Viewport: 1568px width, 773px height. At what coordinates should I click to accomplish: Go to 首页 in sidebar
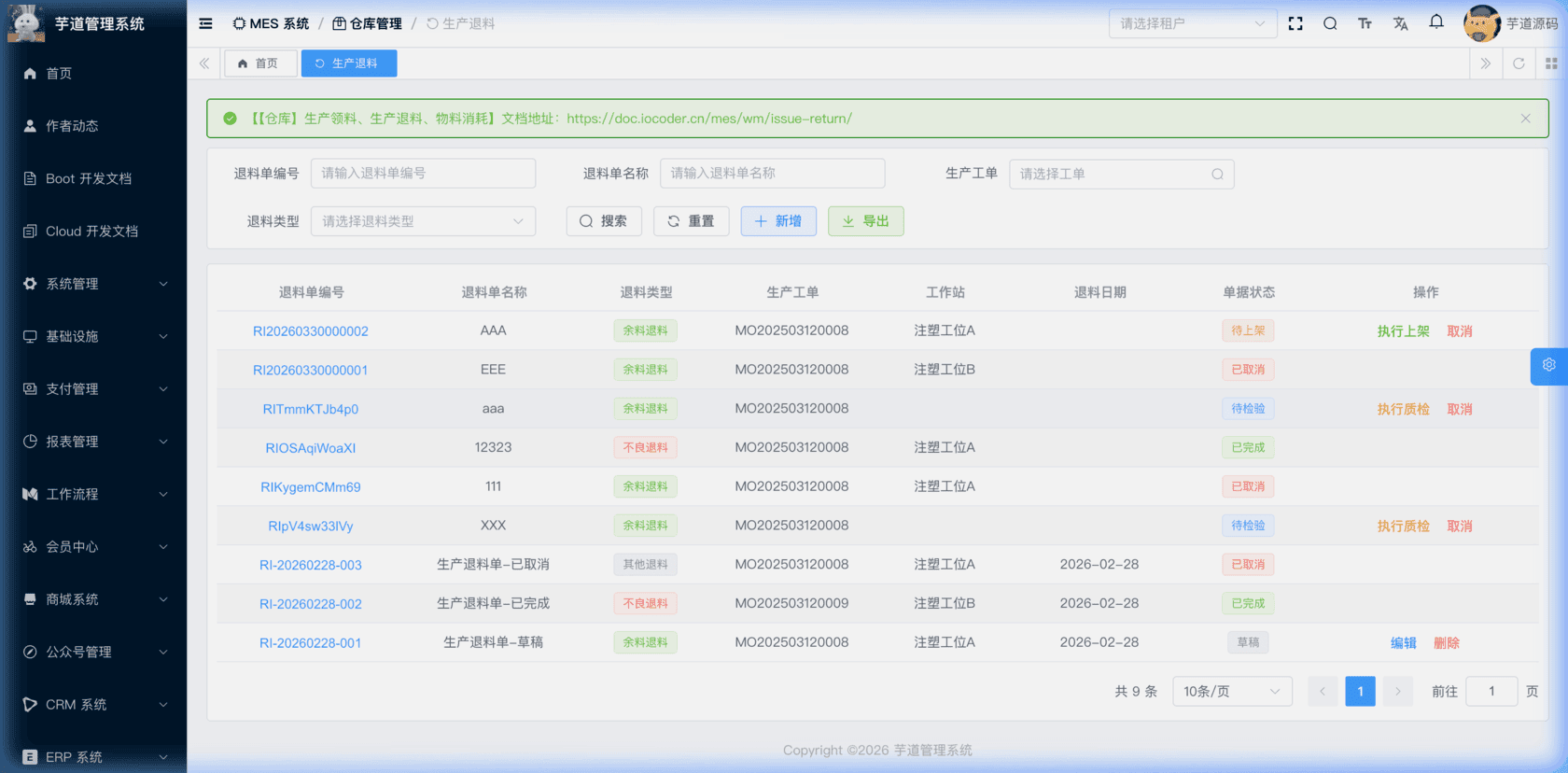tap(93, 74)
